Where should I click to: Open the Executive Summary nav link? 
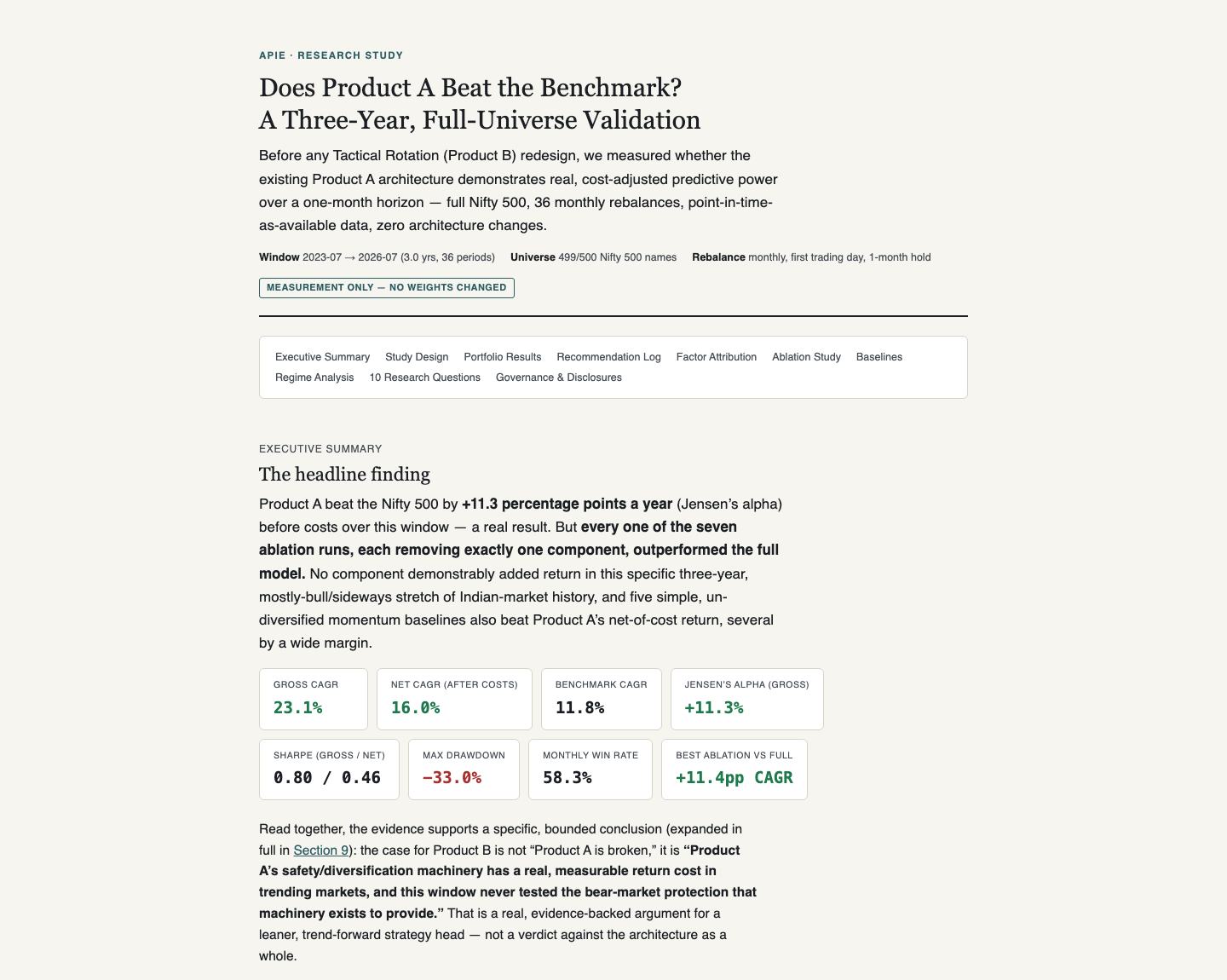click(322, 357)
